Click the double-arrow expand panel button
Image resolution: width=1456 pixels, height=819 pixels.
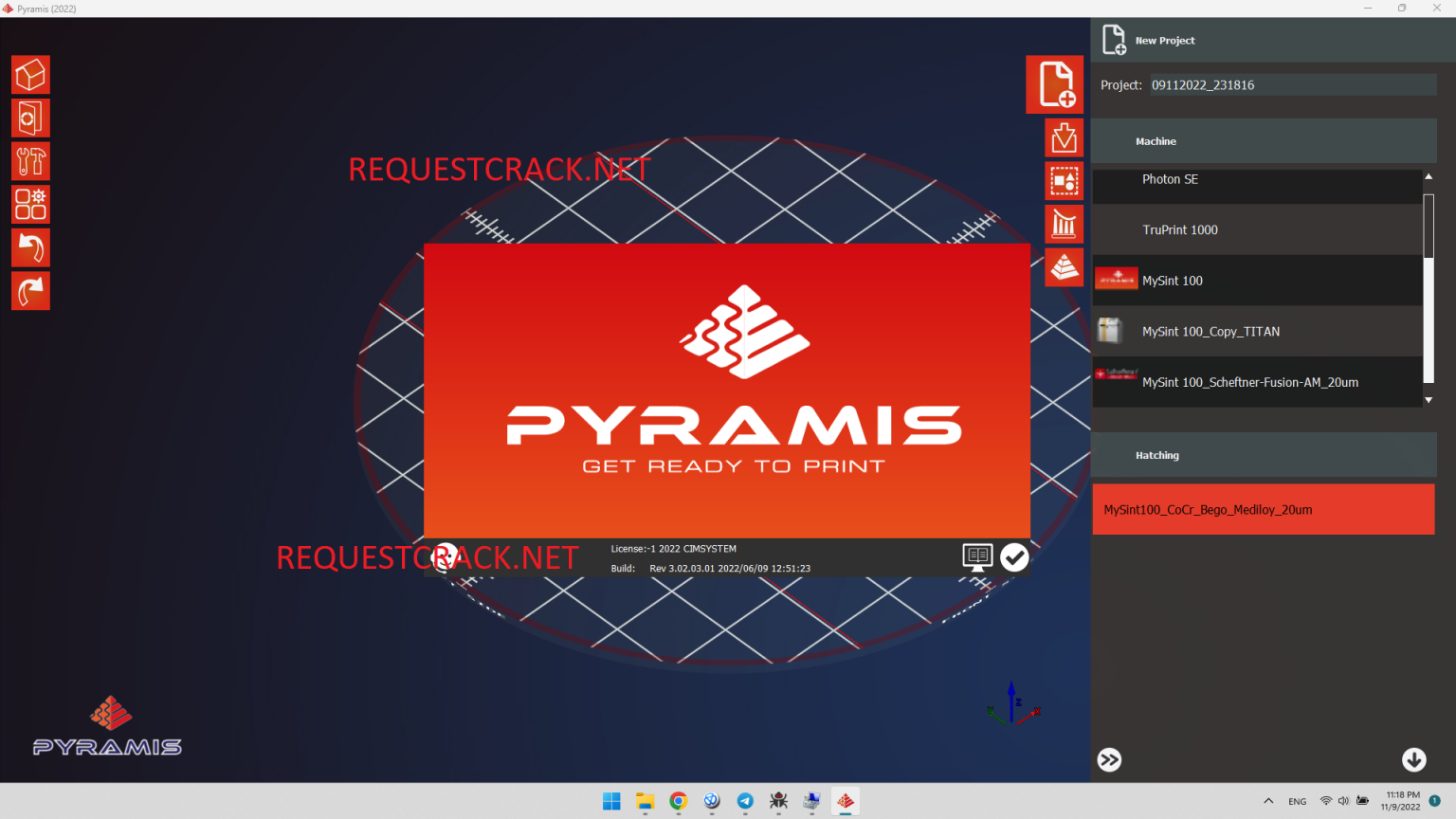coord(1109,759)
